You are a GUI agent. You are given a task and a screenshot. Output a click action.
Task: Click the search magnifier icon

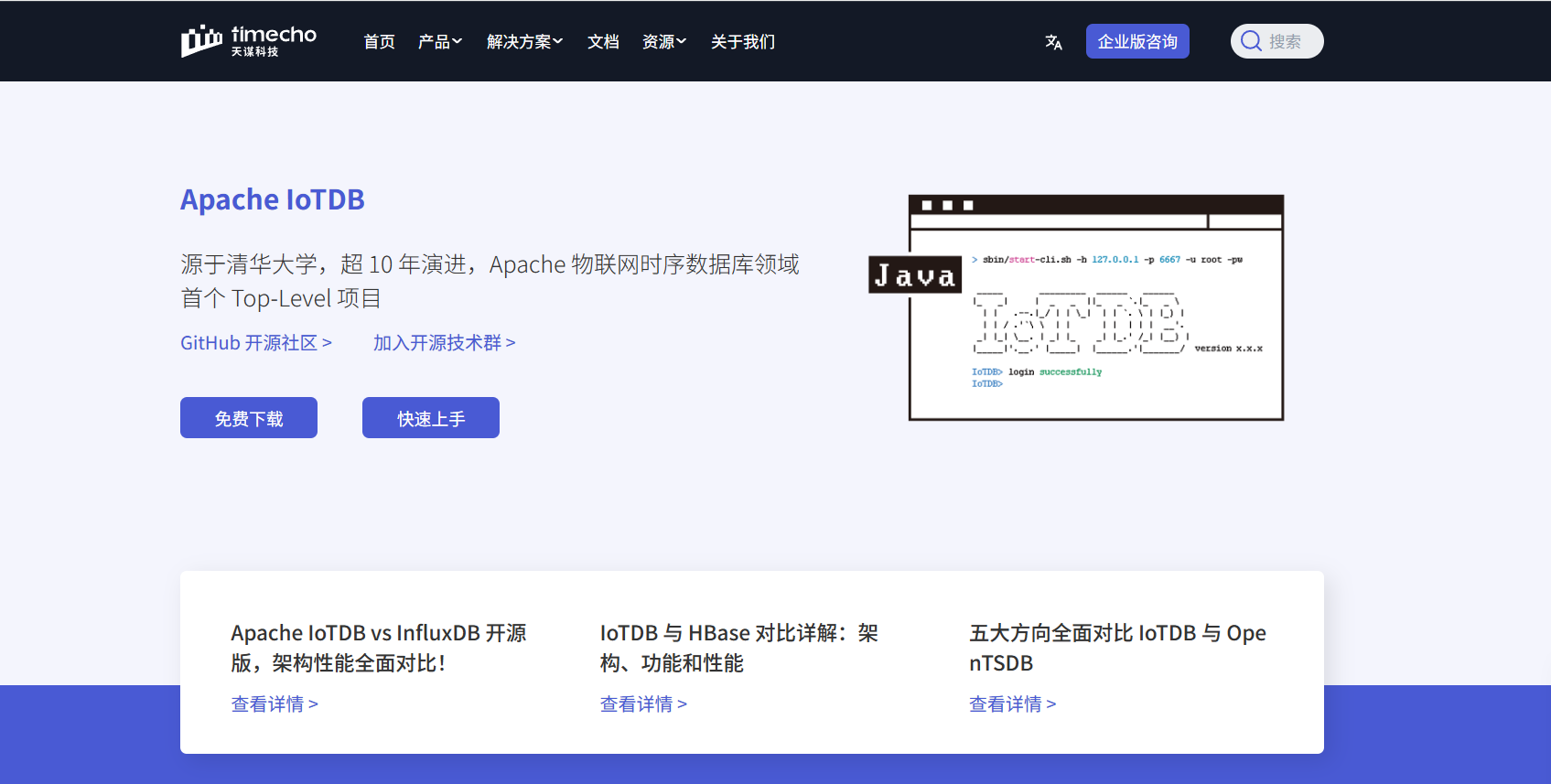click(x=1251, y=41)
